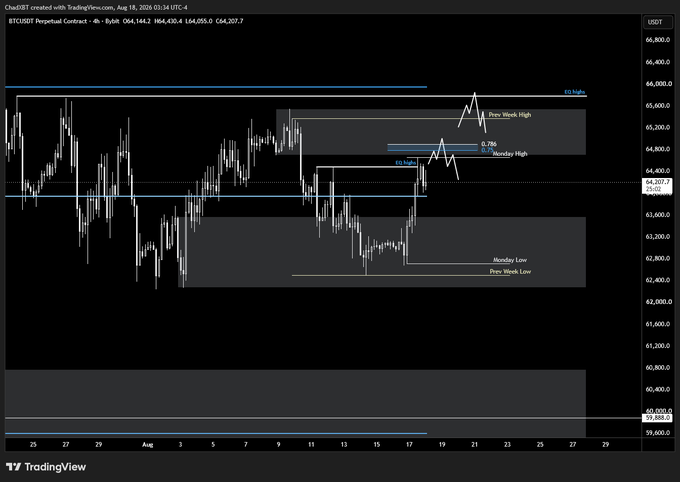Viewport: 680px width, 482px height.
Task: Click 66,800.0 on the price axis
Action: (x=657, y=39)
